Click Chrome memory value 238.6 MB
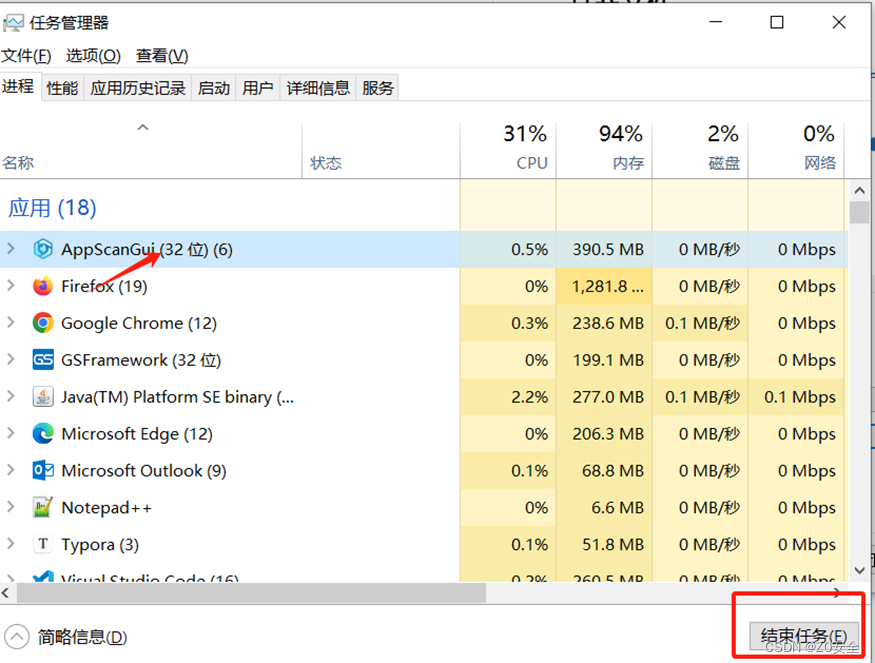This screenshot has height=663, width=875. click(608, 323)
